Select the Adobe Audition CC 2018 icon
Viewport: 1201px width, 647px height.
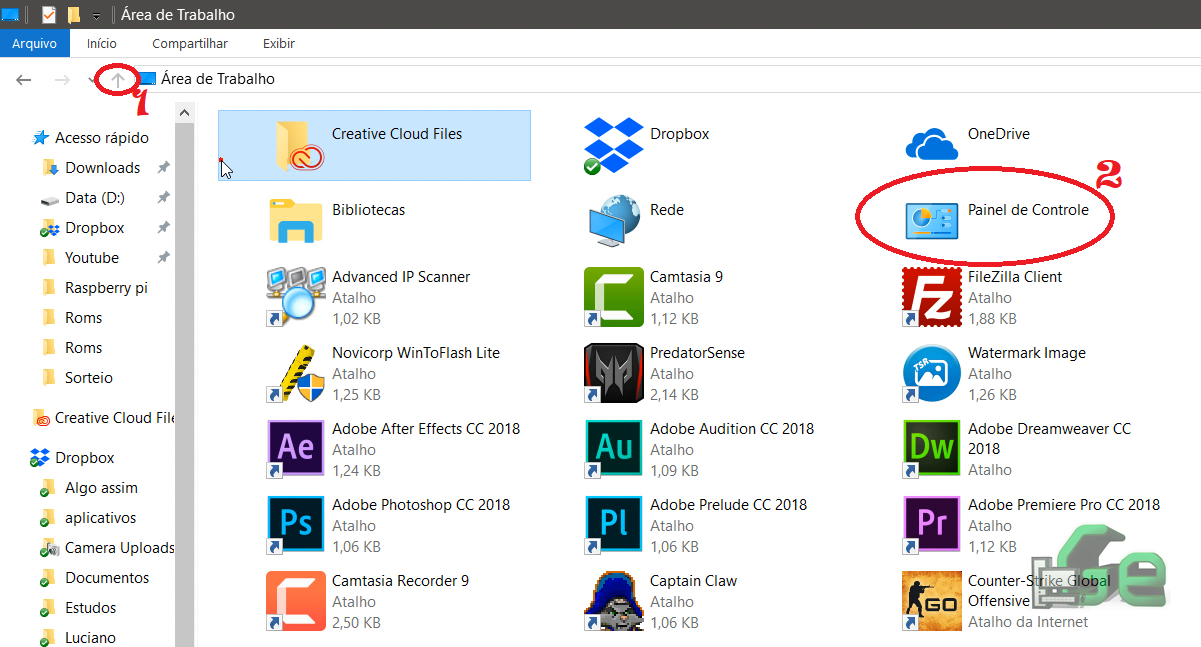point(613,449)
